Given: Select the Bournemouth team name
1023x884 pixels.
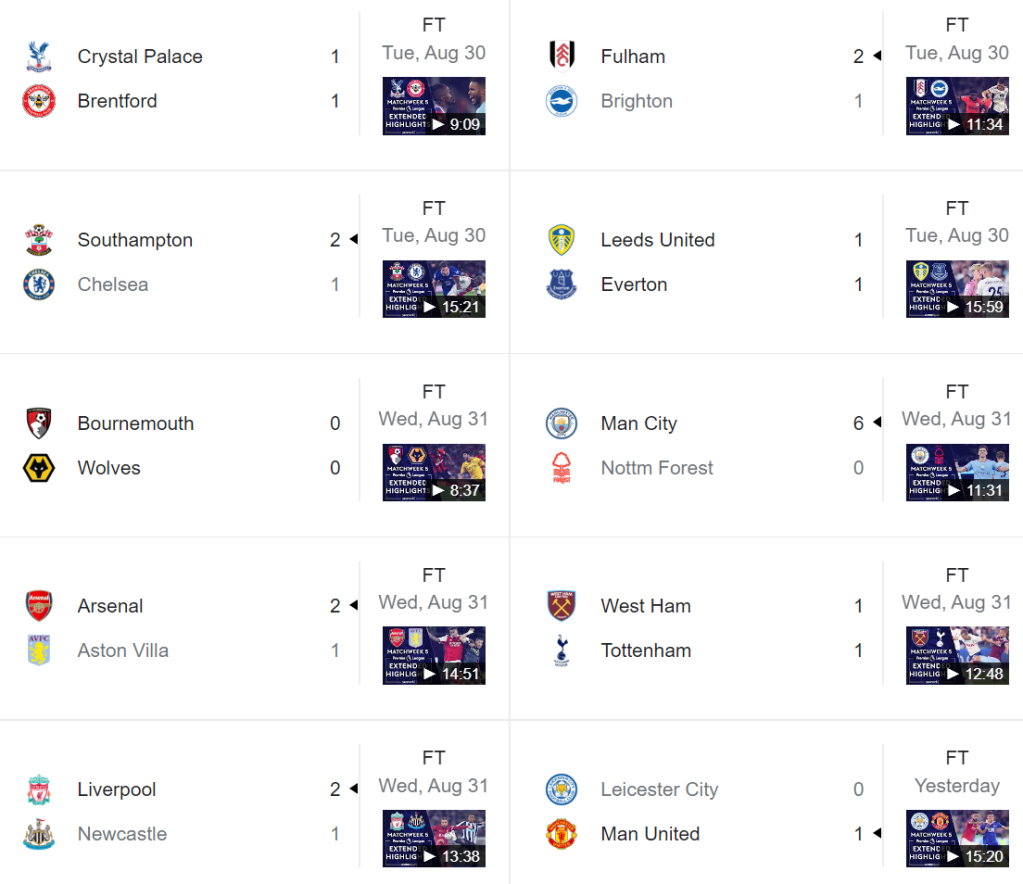Looking at the screenshot, I should pyautogui.click(x=135, y=424).
